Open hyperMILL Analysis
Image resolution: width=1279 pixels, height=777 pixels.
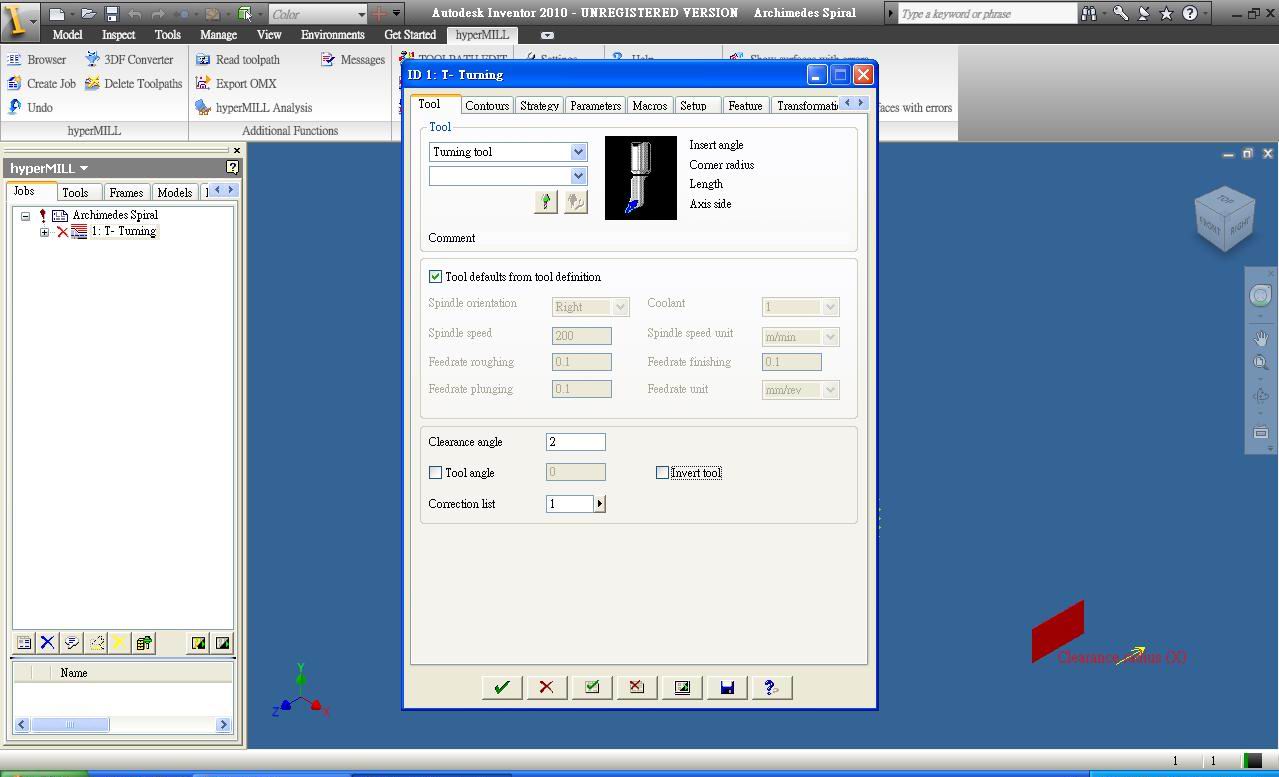[x=254, y=108]
